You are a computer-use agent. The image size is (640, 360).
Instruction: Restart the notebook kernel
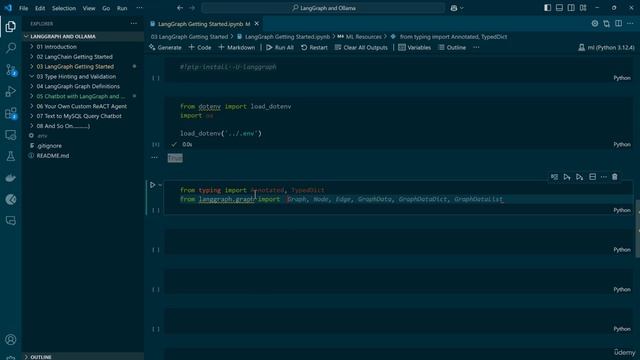(x=314, y=47)
